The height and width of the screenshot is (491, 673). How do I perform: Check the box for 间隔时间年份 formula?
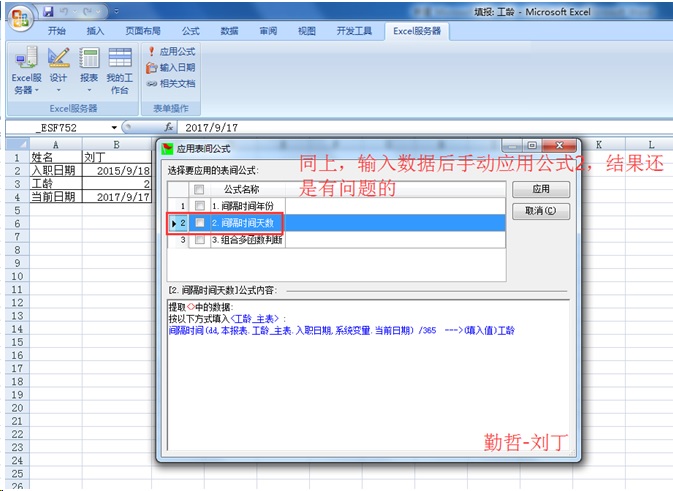(199, 205)
